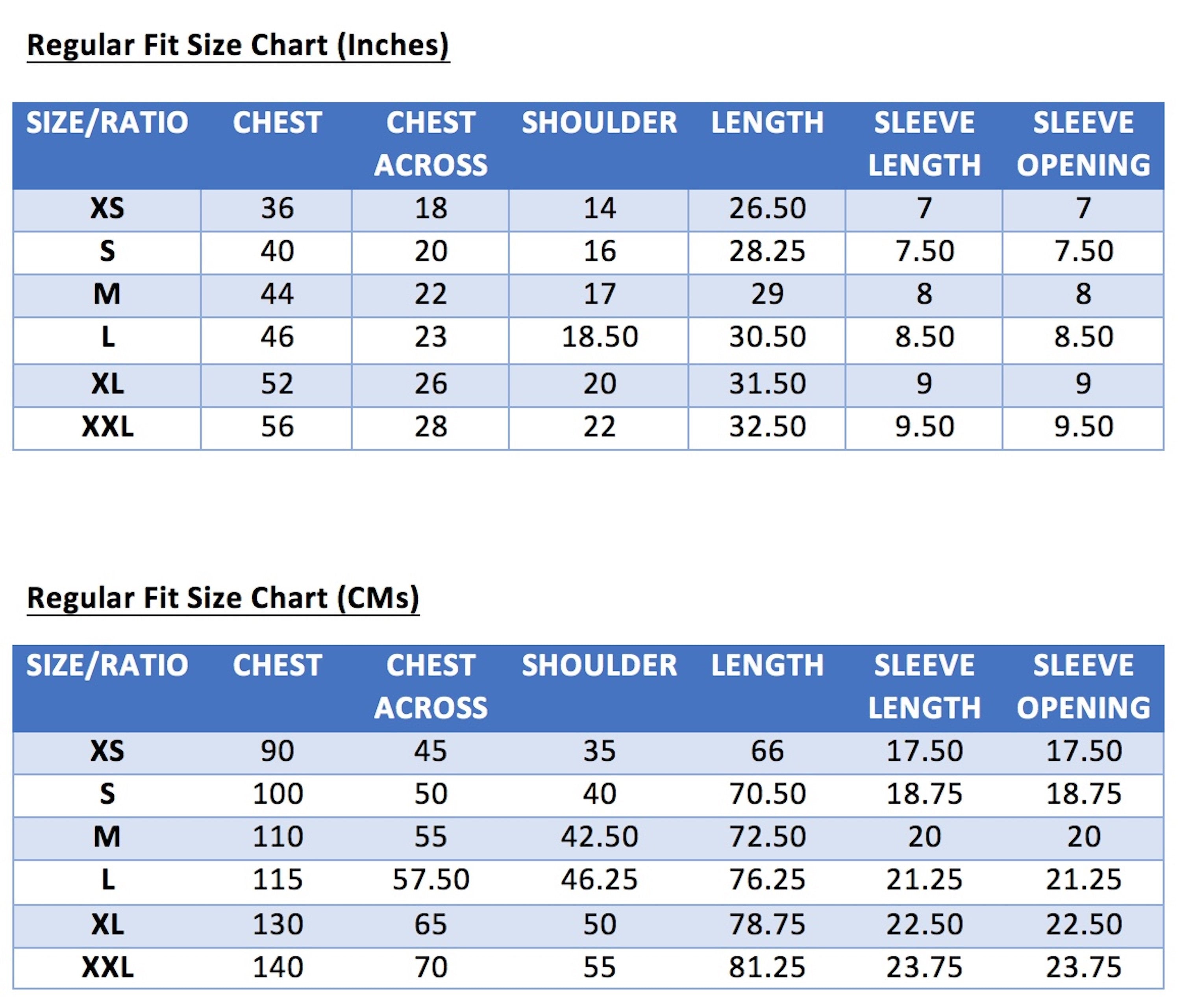Click the LENGTH header in inches table
The image size is (1181, 1008).
pos(767,122)
